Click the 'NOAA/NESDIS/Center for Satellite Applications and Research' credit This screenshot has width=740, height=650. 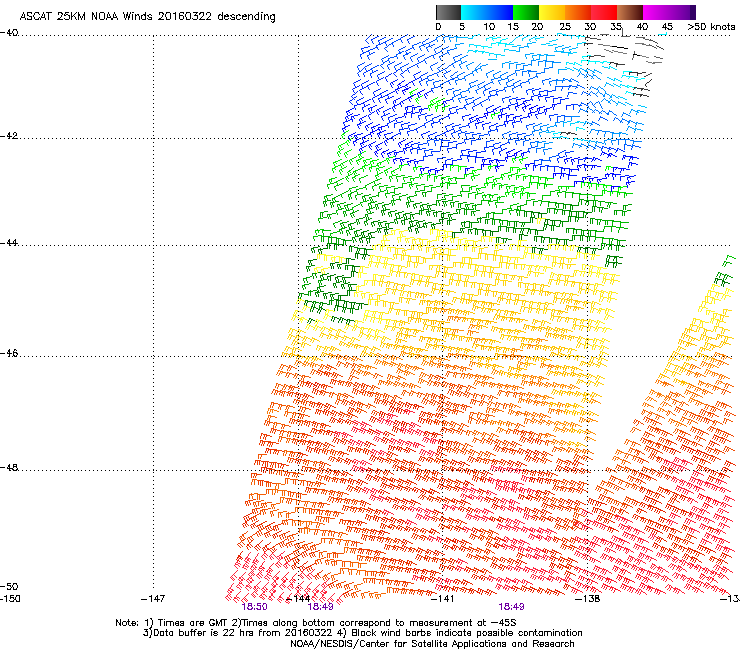pyautogui.click(x=432, y=644)
